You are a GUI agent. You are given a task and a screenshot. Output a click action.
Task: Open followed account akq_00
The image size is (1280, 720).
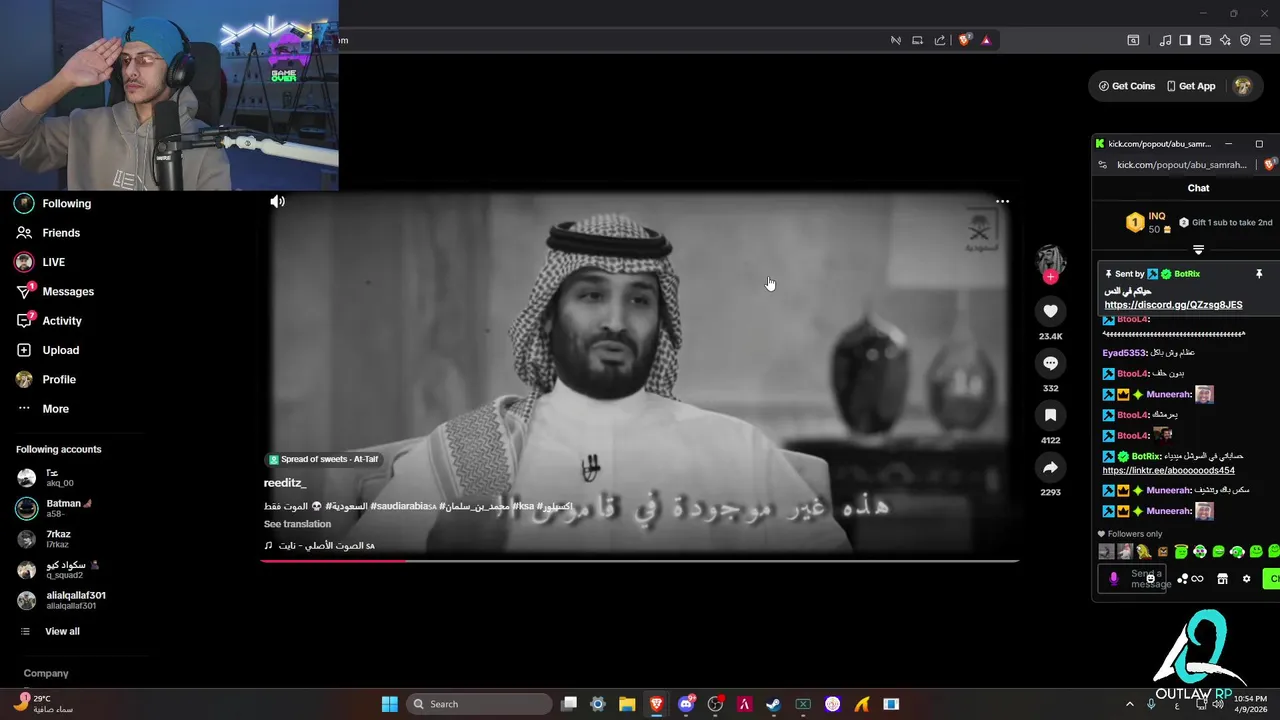coord(46,478)
